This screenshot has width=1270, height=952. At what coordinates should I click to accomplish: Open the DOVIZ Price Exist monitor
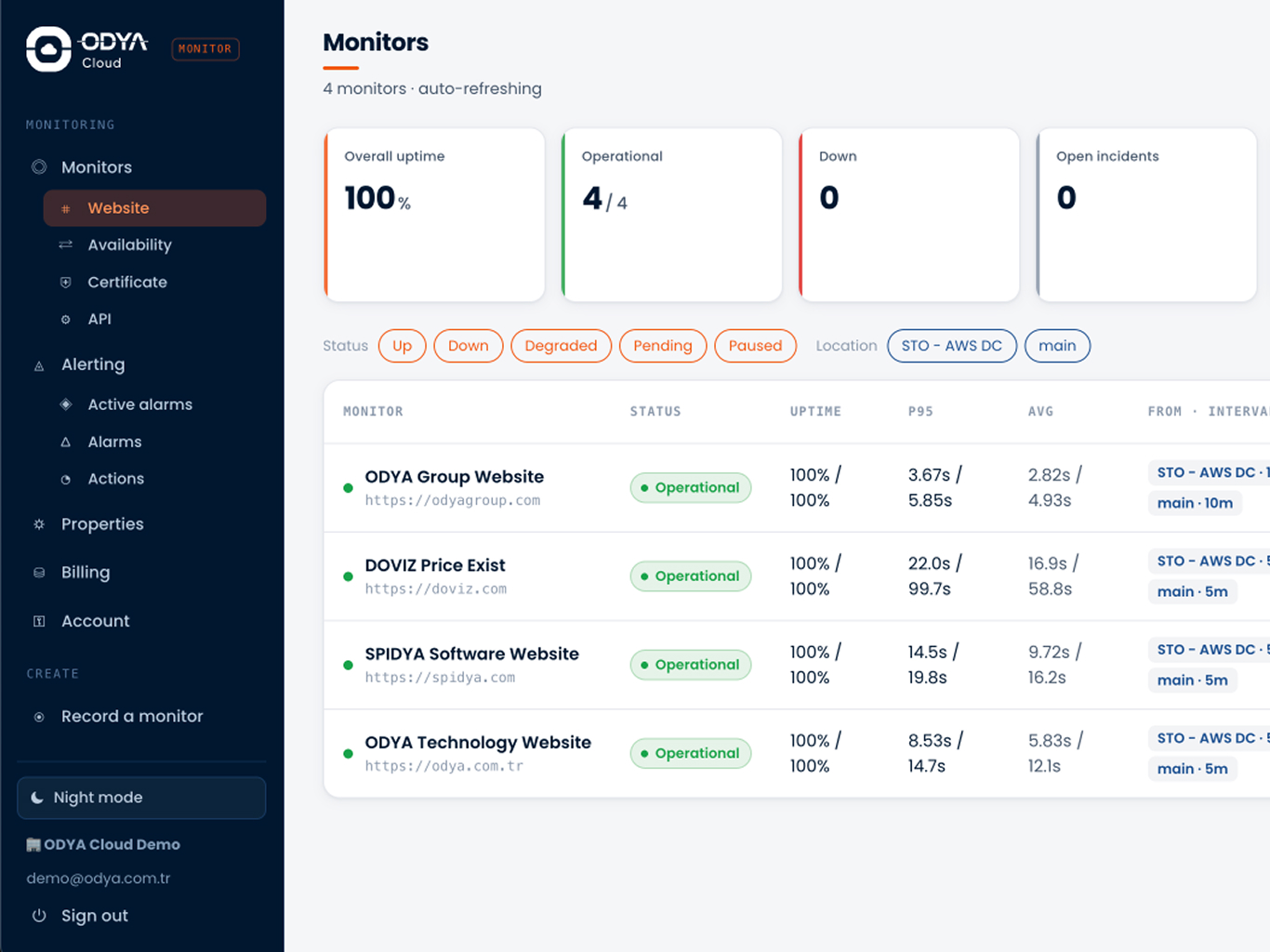coord(435,565)
